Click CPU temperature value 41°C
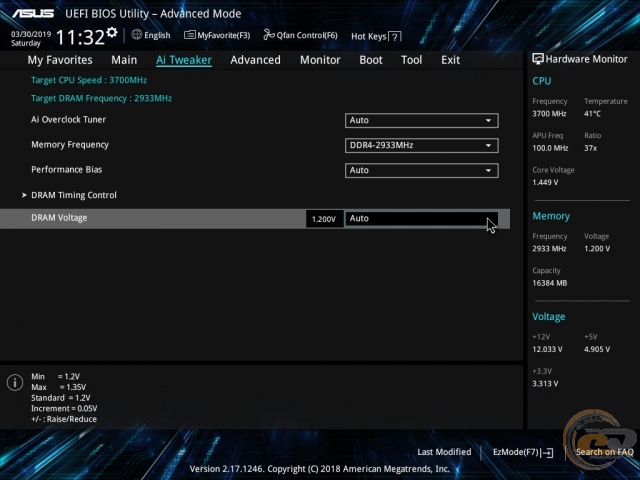The width and height of the screenshot is (640, 480). (x=592, y=114)
